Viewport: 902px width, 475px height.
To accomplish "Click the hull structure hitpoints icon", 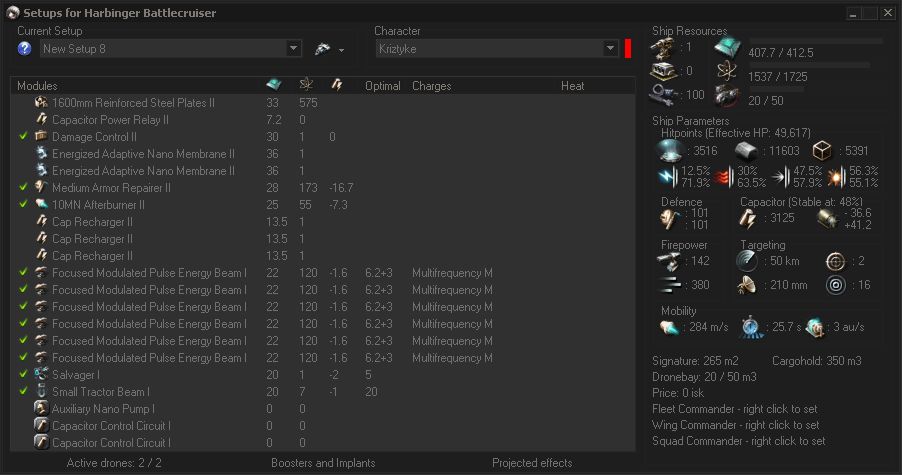I will 822,151.
